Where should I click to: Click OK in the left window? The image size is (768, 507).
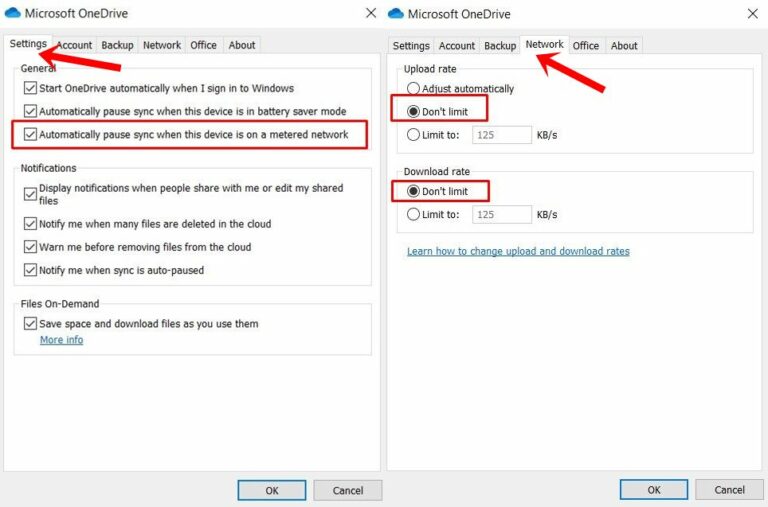tap(272, 490)
